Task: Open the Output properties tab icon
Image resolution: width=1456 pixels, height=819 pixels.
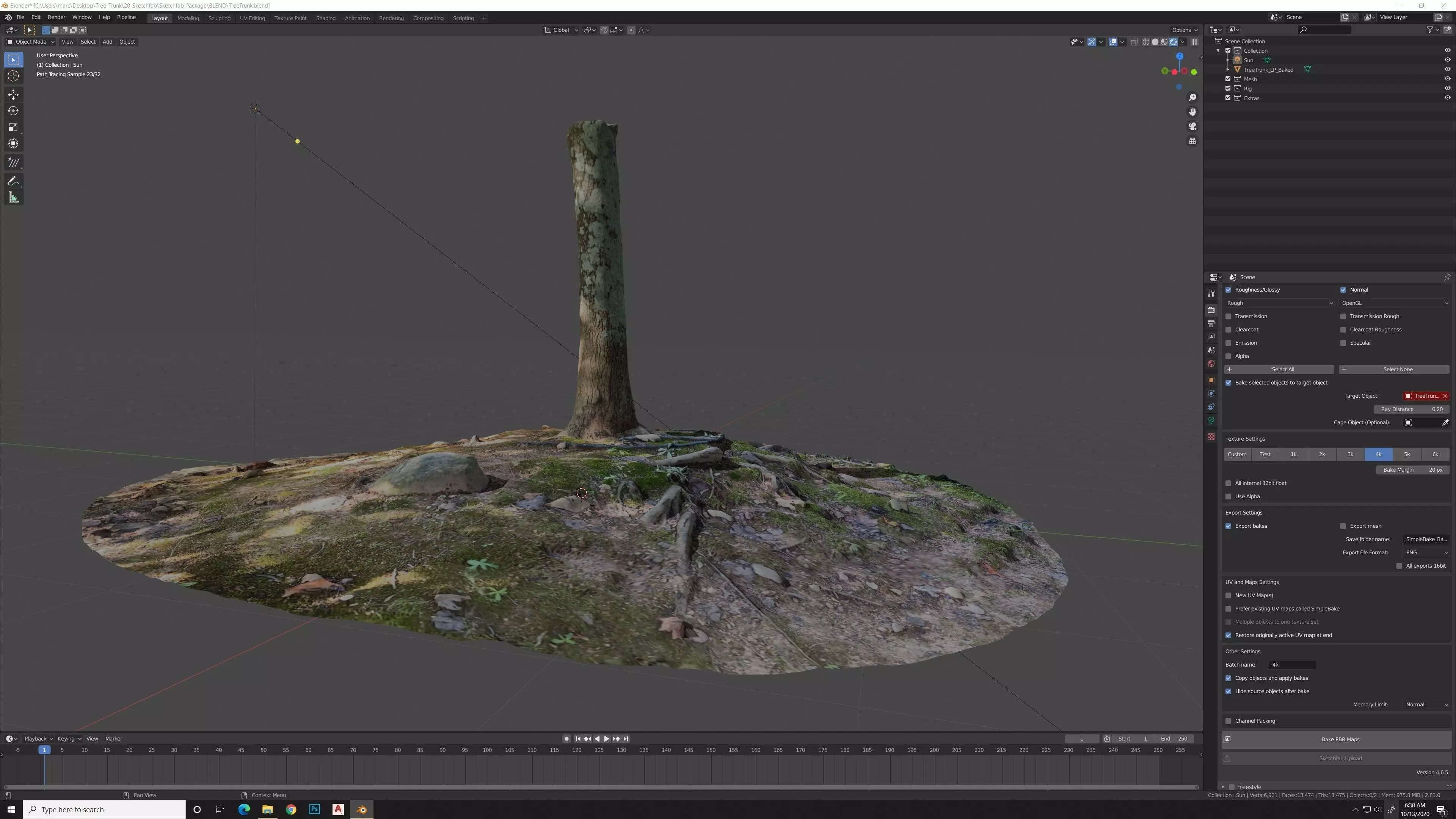Action: click(1211, 323)
